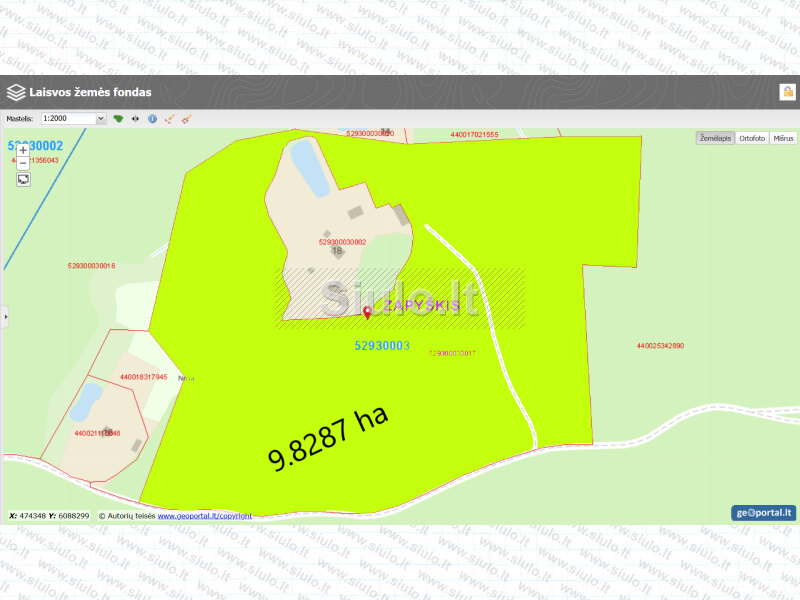800x600 pixels.
Task: Click the Laisvos žemės fondas title
Action: click(x=90, y=92)
